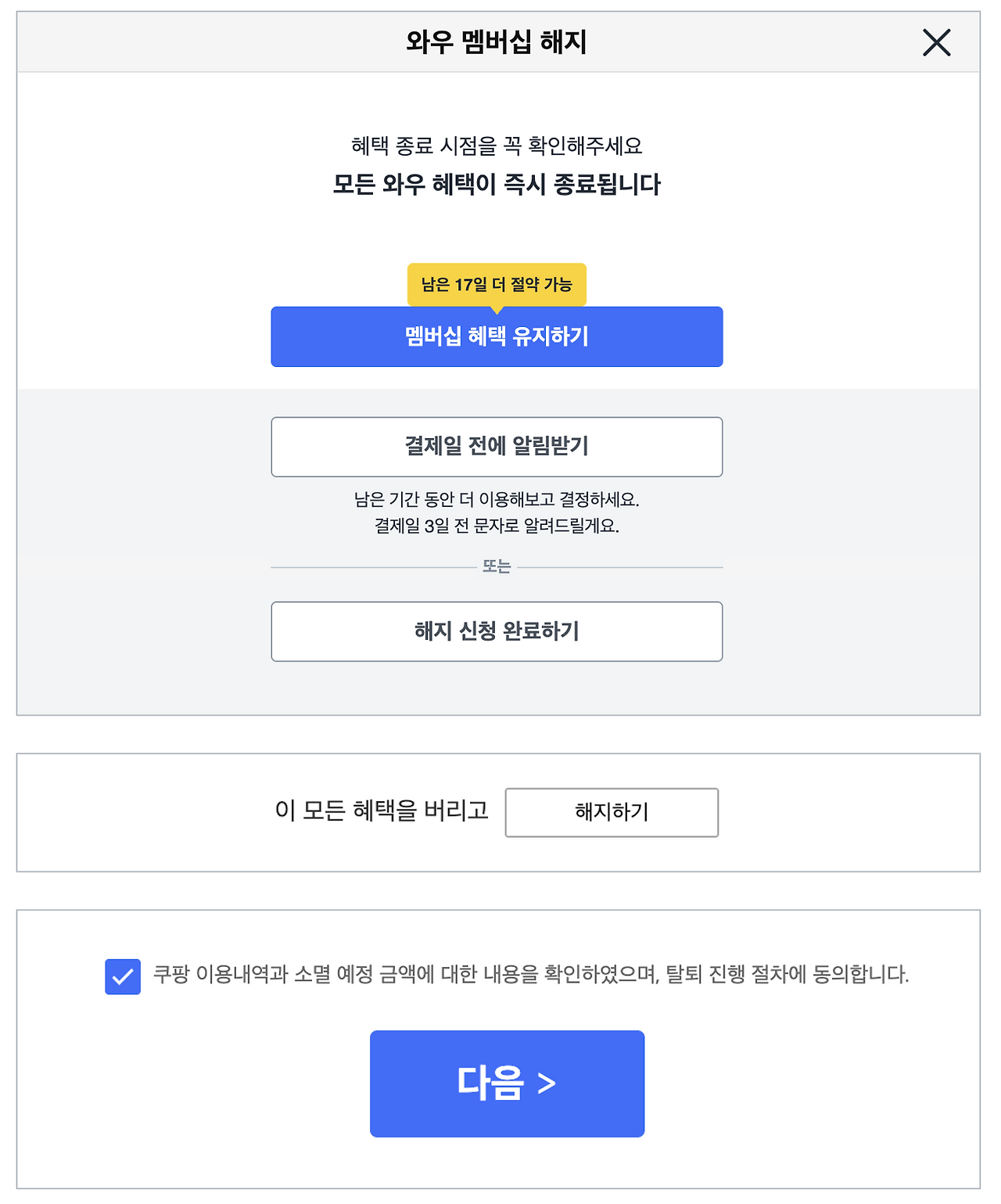Image resolution: width=1001 pixels, height=1204 pixels.
Task: Click the 모든 와우 혜택이 즉시 종료됩니다 heading
Action: (497, 185)
